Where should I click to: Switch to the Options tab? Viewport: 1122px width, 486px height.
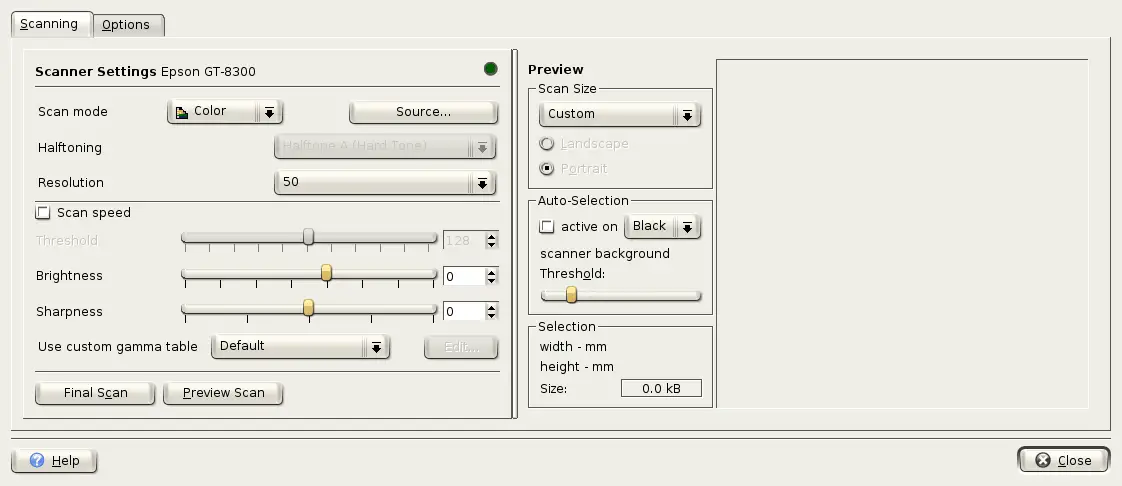coord(126,25)
